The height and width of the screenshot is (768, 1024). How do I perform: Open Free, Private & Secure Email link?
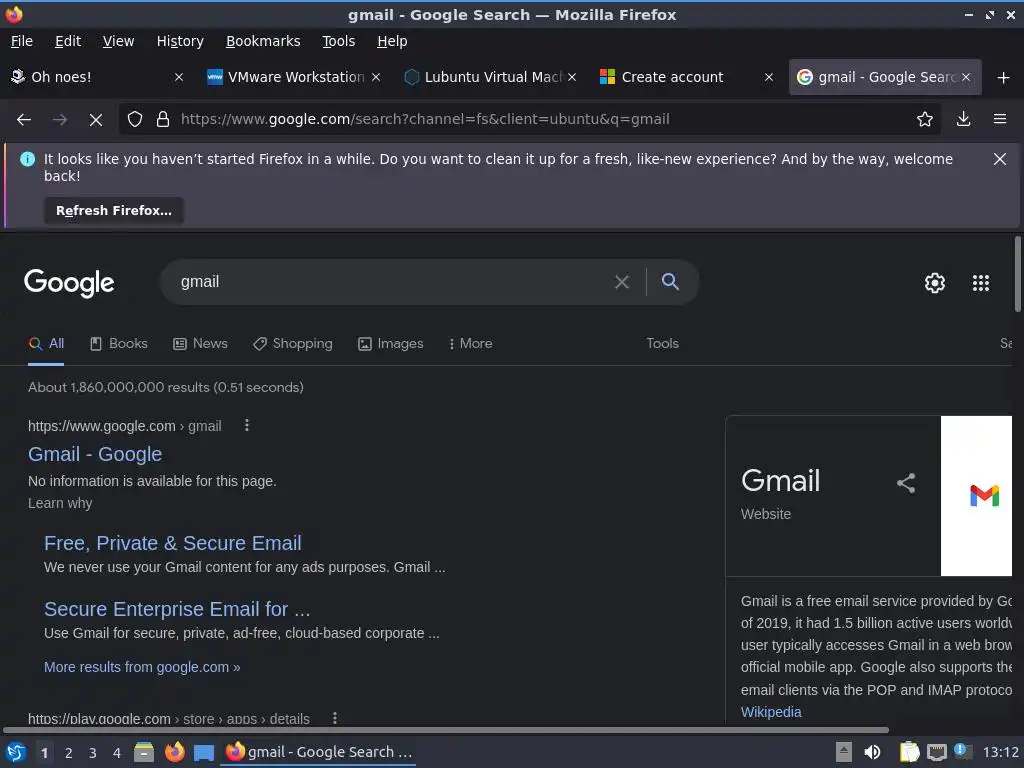(172, 543)
